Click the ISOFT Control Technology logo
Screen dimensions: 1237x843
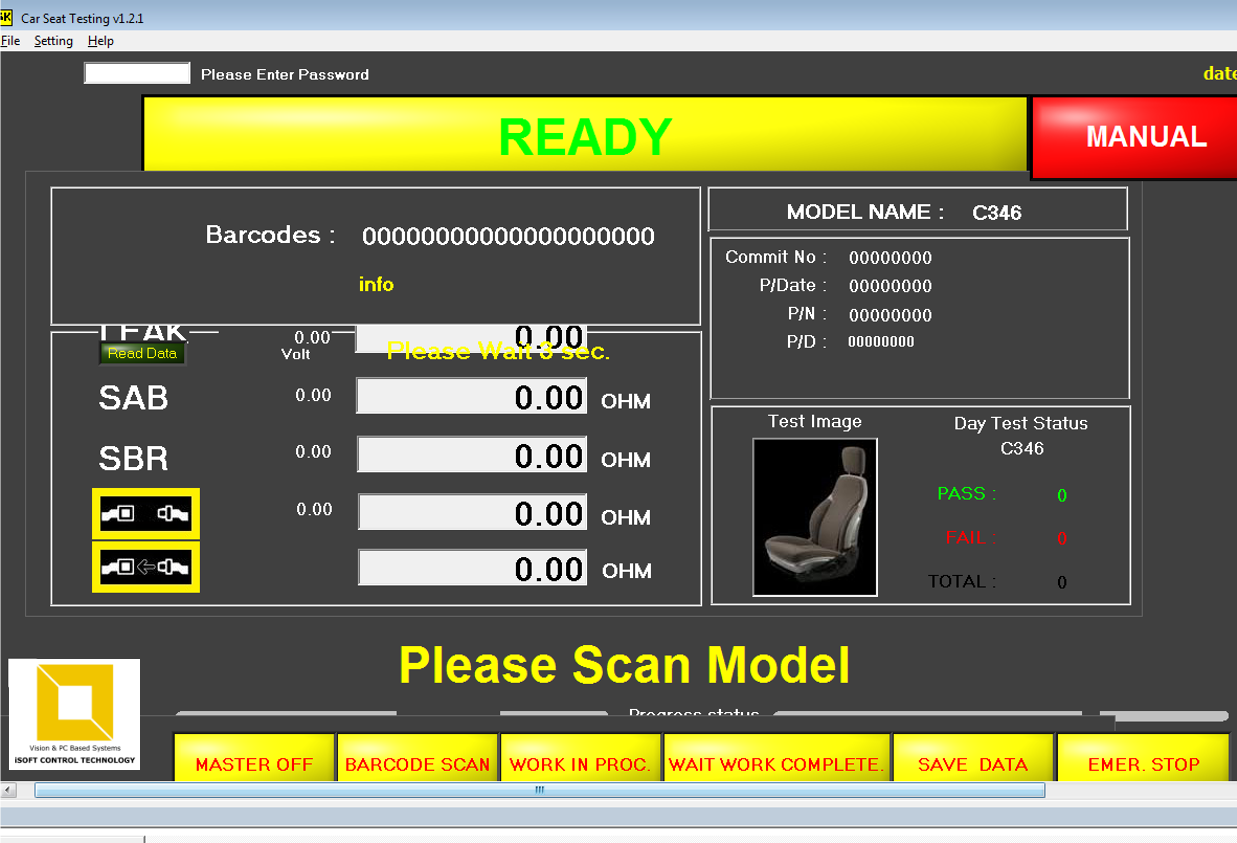[73, 714]
